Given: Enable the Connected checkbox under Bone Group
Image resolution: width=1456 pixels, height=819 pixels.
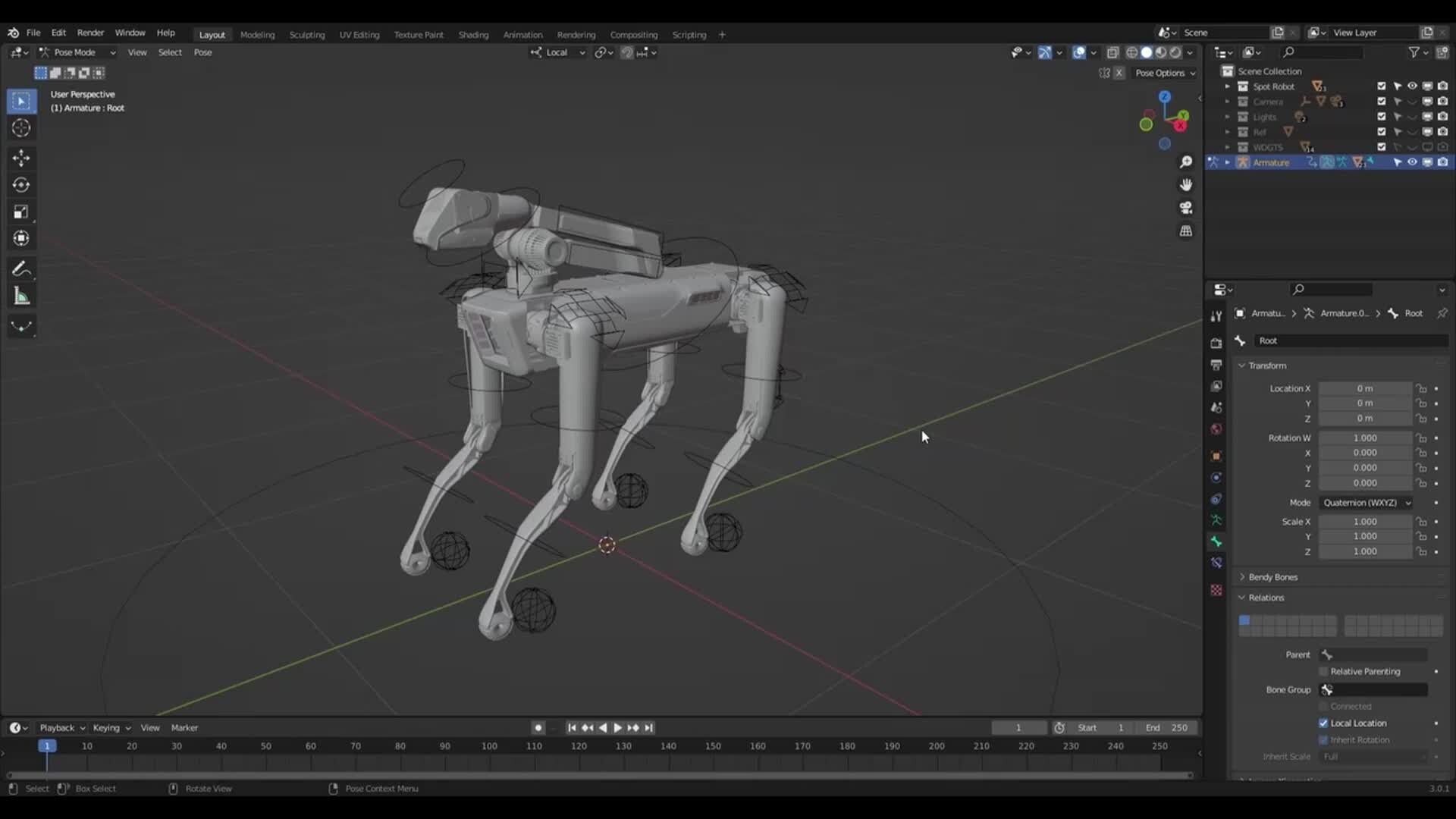Looking at the screenshot, I should (x=1324, y=706).
